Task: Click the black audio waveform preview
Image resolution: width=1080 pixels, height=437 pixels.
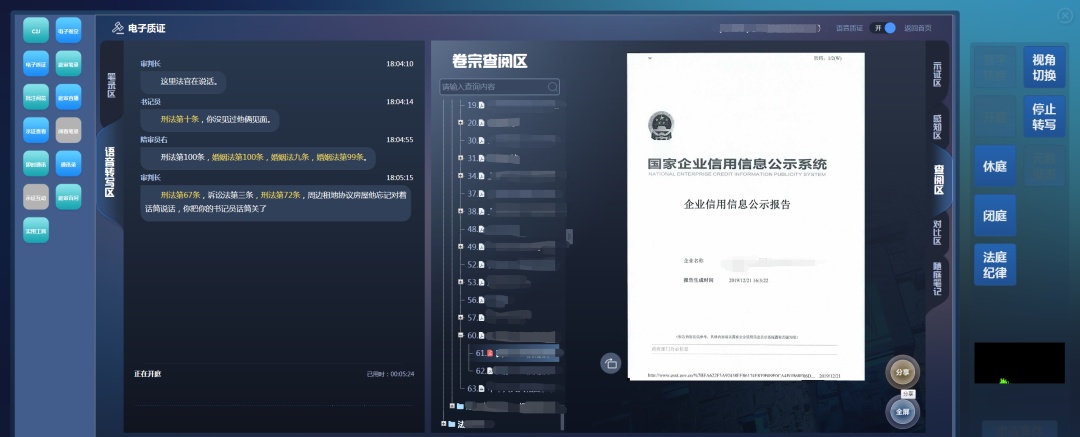Action: point(1019,363)
